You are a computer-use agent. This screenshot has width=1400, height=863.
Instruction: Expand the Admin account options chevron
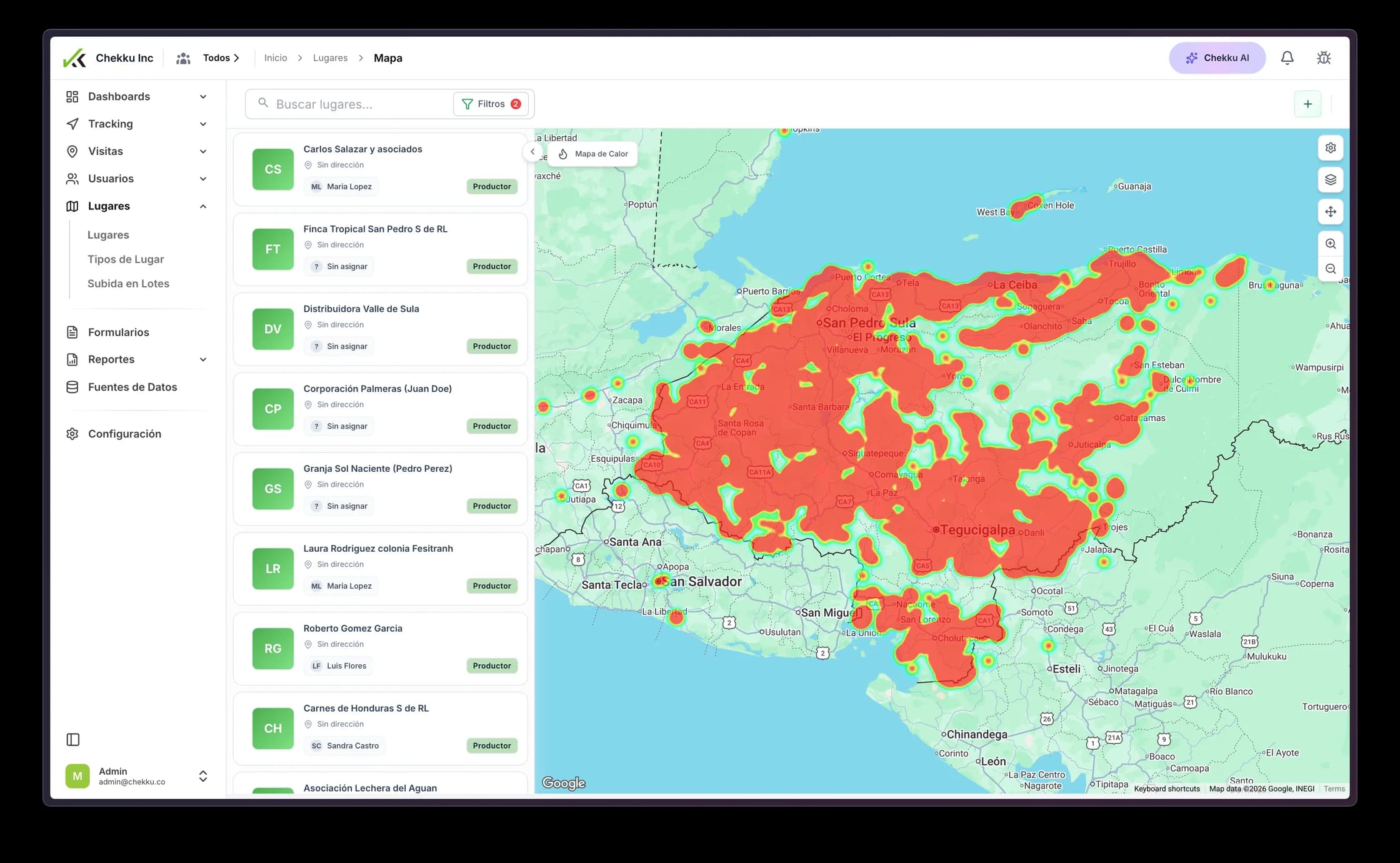pos(203,776)
